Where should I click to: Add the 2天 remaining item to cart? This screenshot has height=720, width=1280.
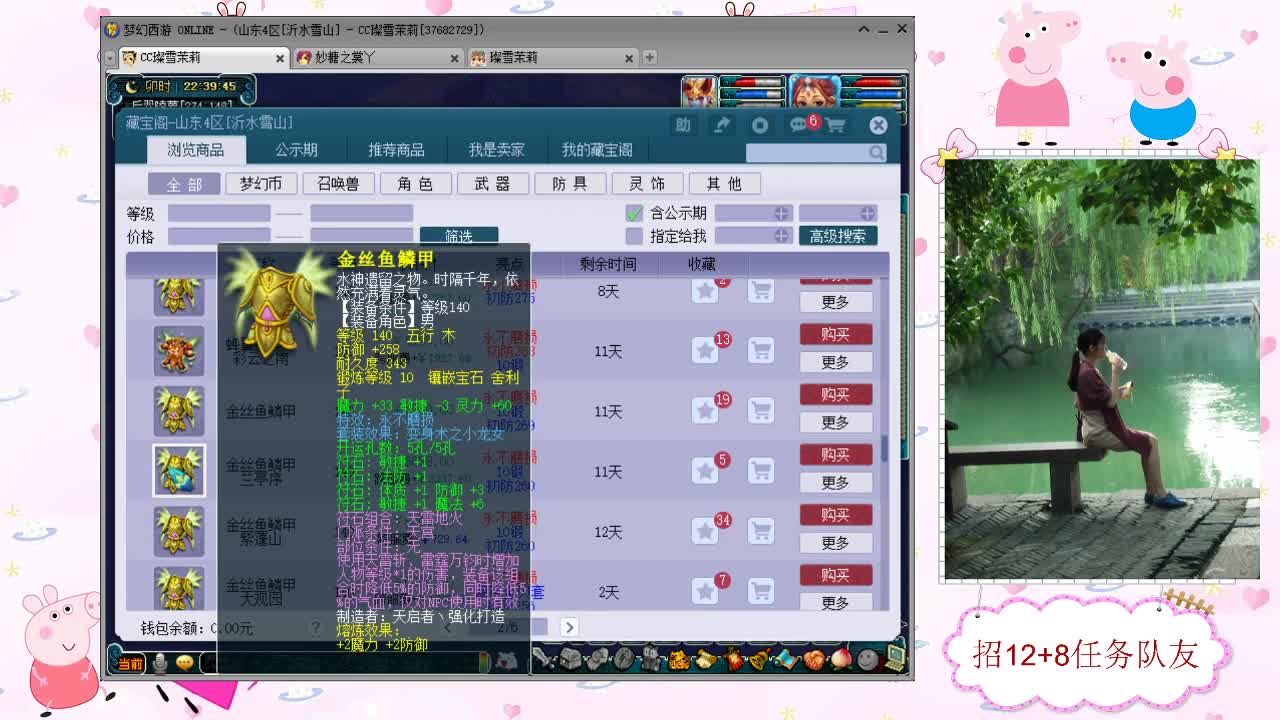(762, 591)
